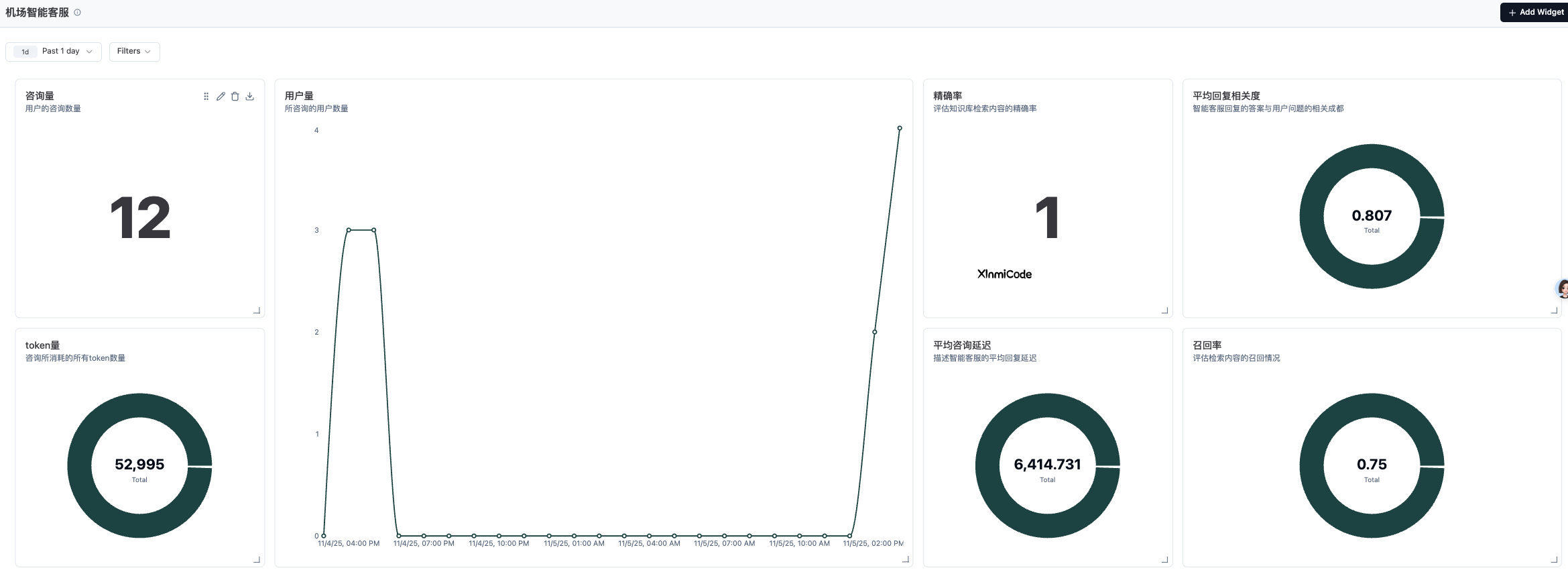Click resize handle of 用户量 chart widget
This screenshot has height=576, width=1568.
point(906,559)
